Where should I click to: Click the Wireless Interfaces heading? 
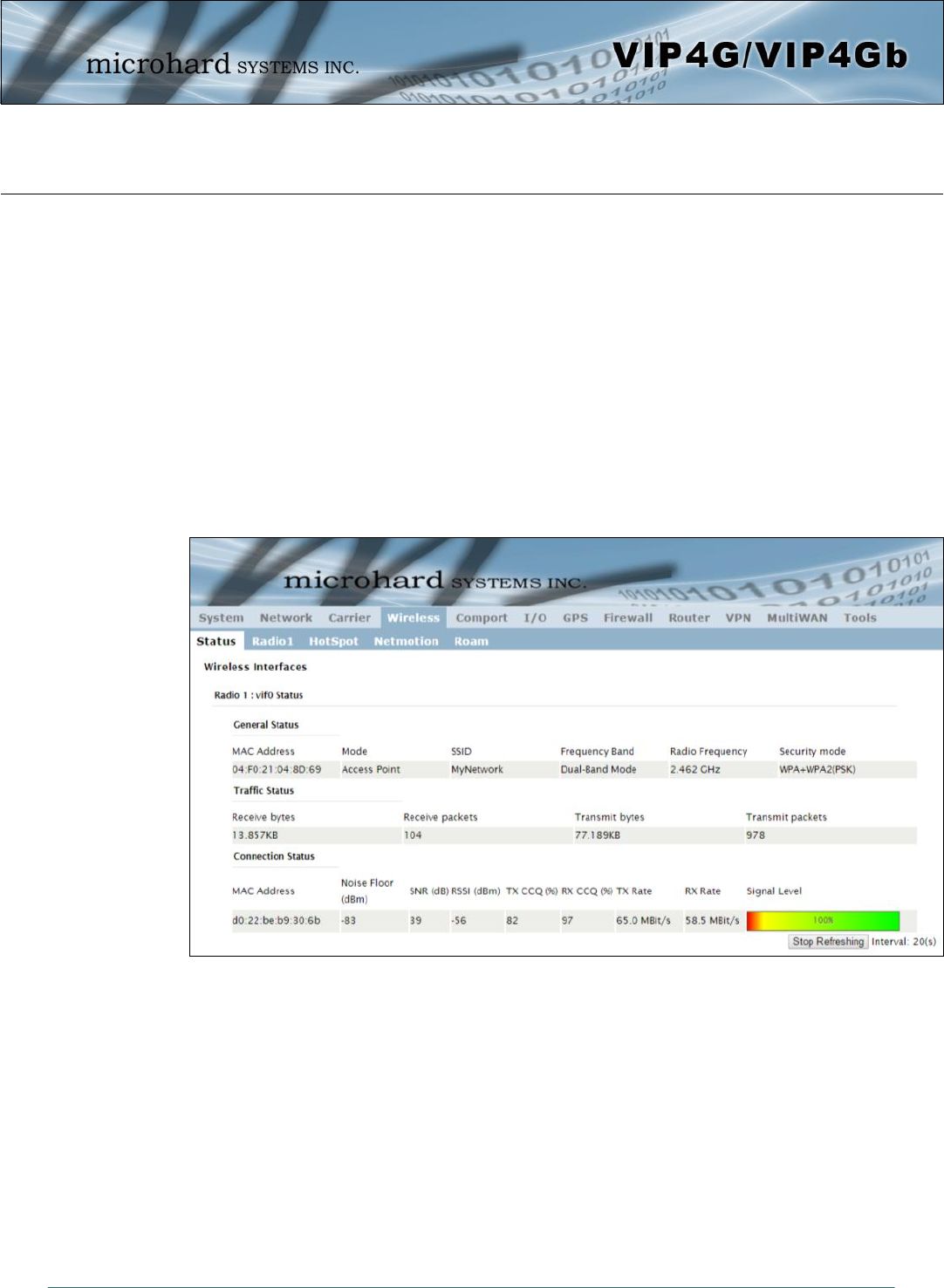click(x=256, y=667)
